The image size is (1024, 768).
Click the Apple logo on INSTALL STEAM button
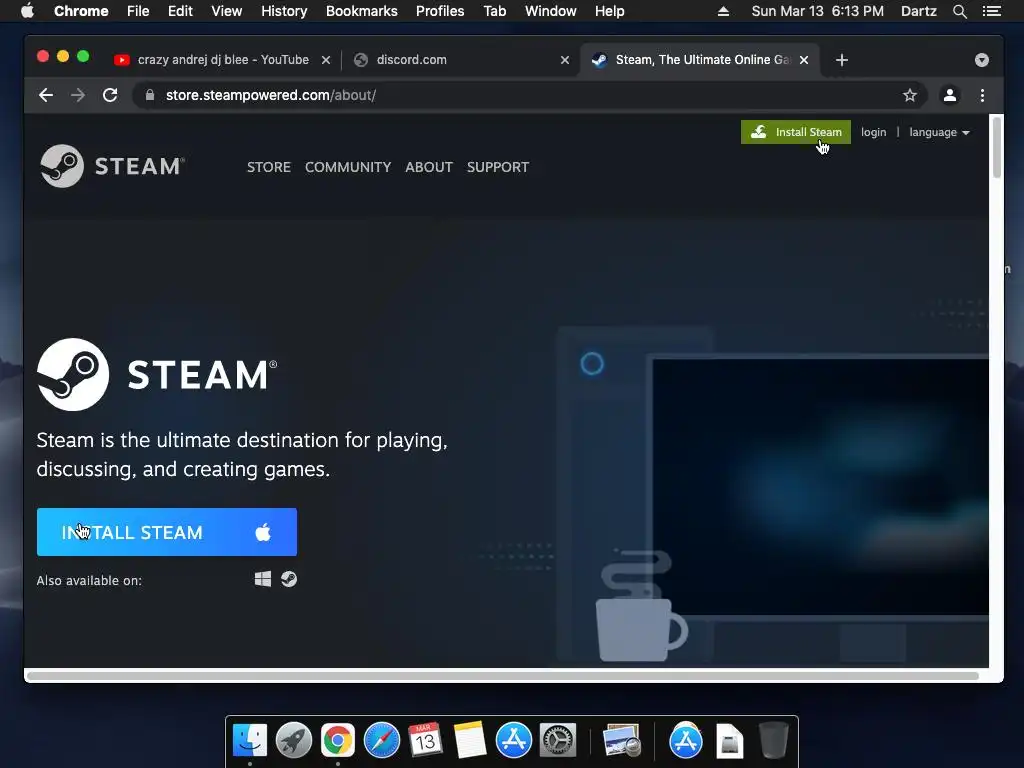coord(263,532)
